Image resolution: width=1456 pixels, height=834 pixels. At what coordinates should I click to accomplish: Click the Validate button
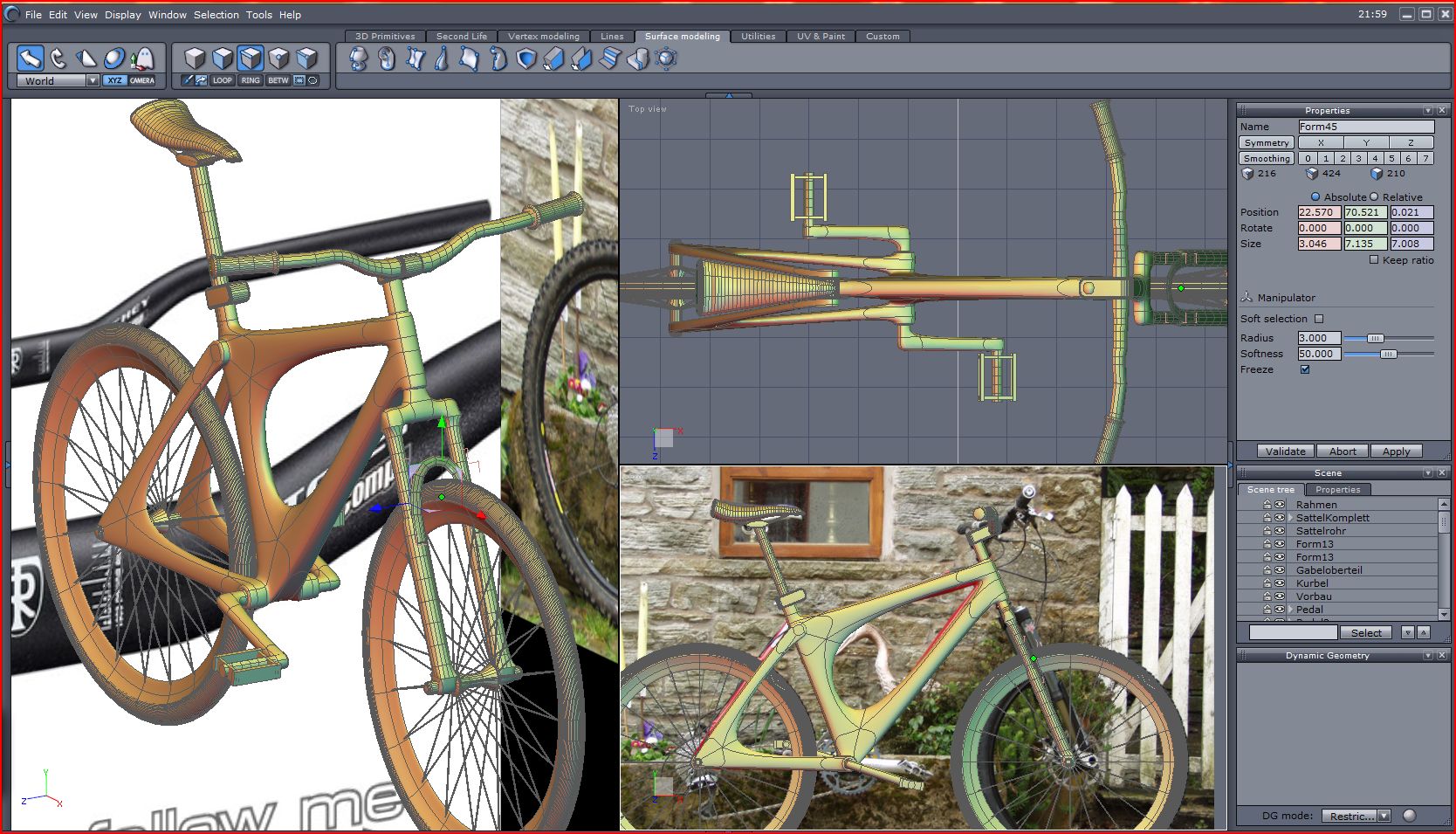(x=1286, y=451)
